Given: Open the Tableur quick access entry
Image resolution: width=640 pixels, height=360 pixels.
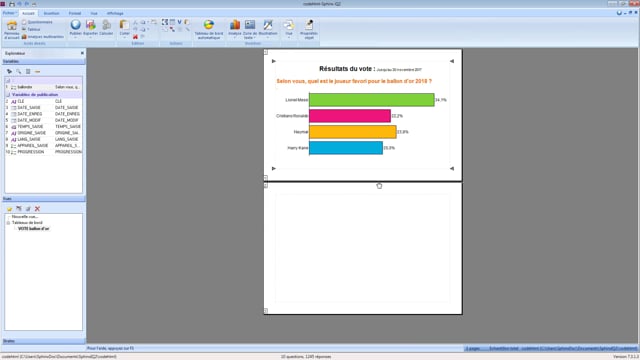Looking at the screenshot, I should pos(31,29).
